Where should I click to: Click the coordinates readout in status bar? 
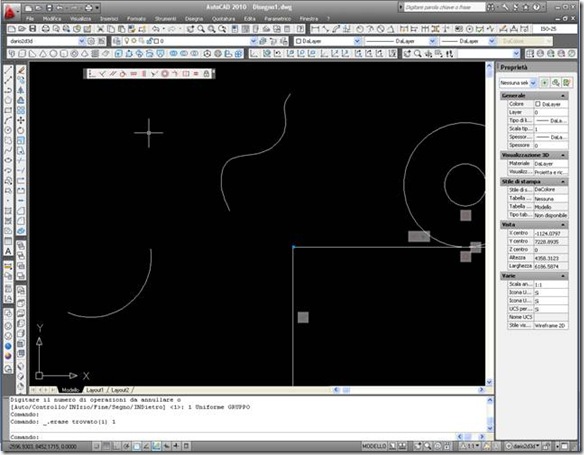point(42,446)
